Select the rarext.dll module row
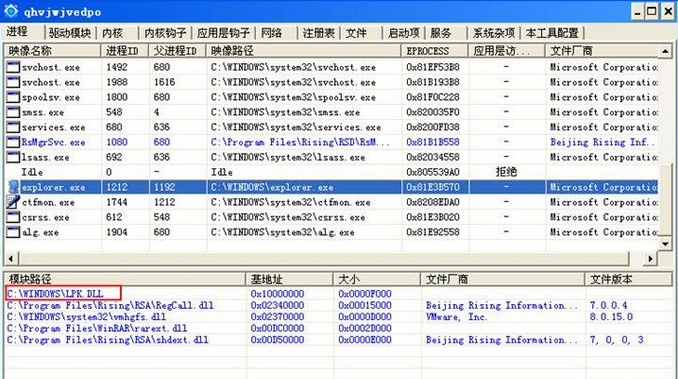Screen dimensions: 678x379 [x=338, y=328]
